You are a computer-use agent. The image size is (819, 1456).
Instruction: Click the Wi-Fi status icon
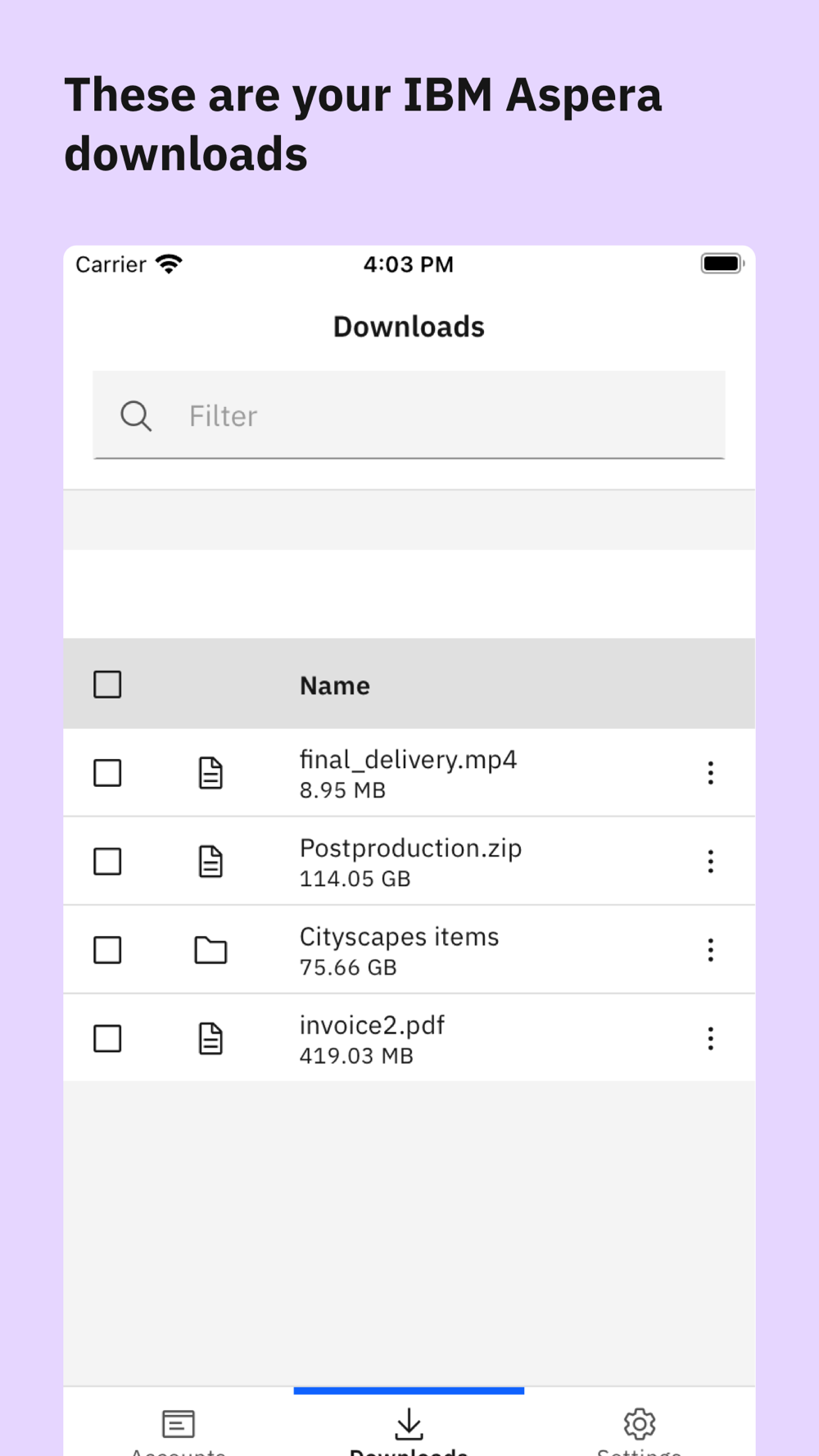coord(170,264)
